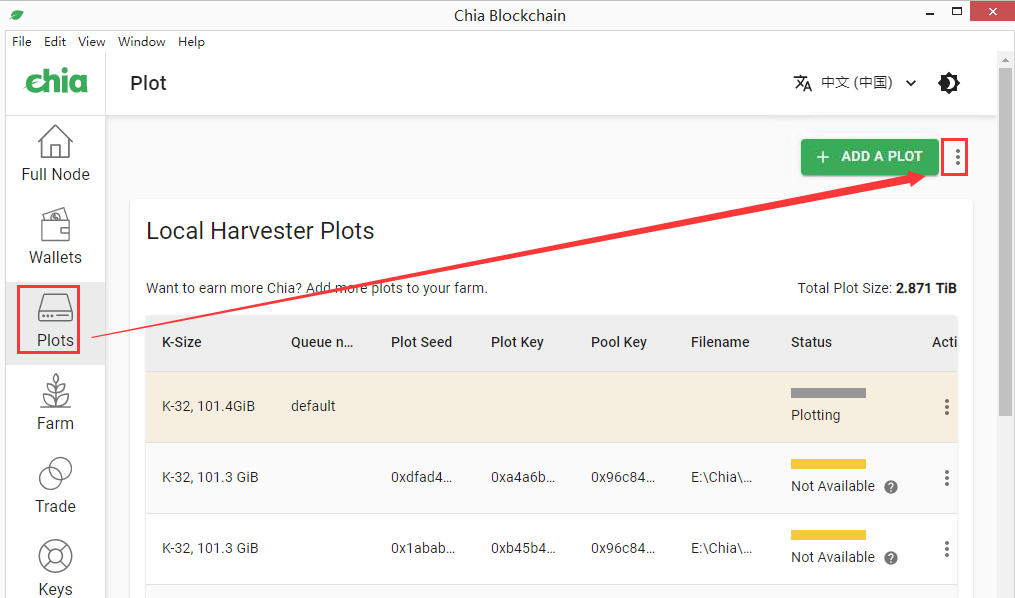
Task: Click the ADD A PLOT button
Action: [x=869, y=157]
